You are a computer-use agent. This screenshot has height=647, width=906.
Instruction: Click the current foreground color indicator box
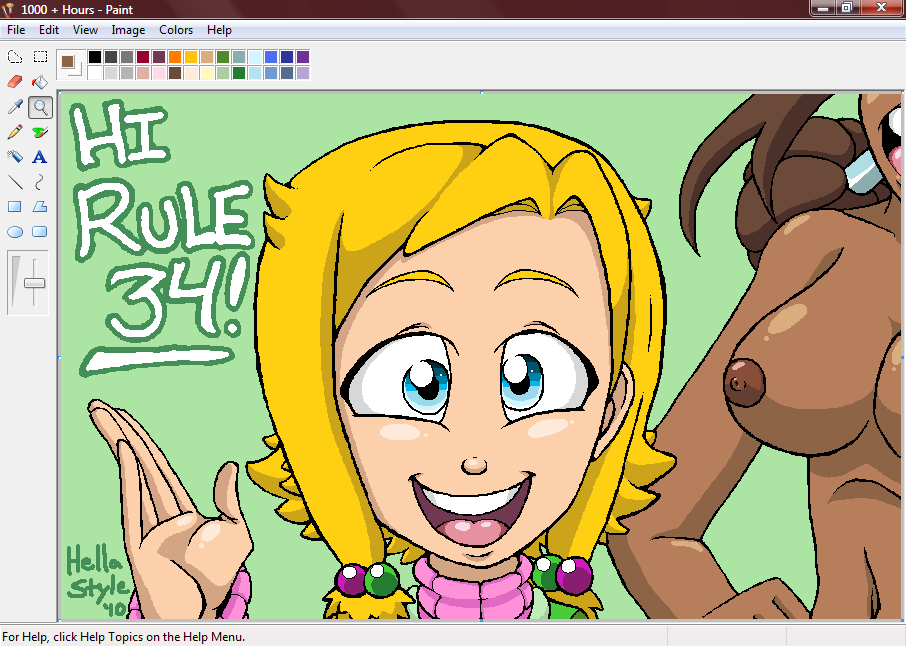[x=68, y=62]
